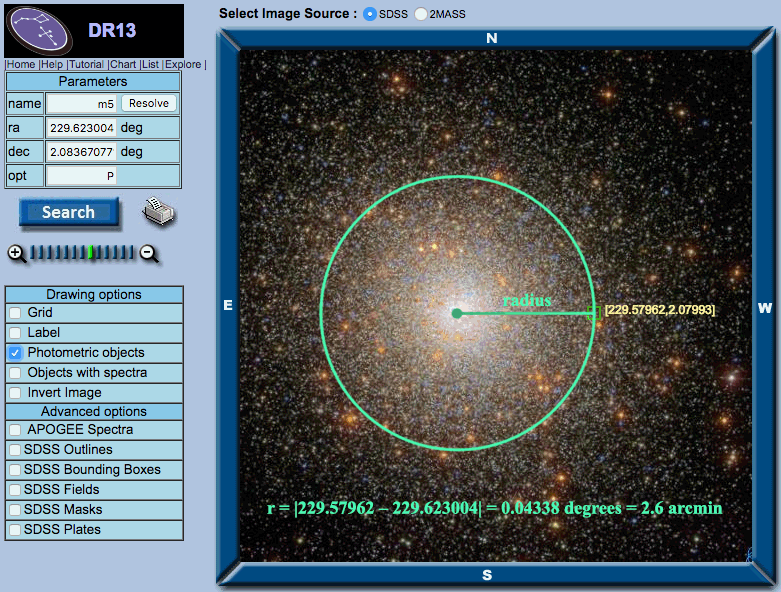Click the Search button
The image size is (781, 592).
tap(69, 212)
